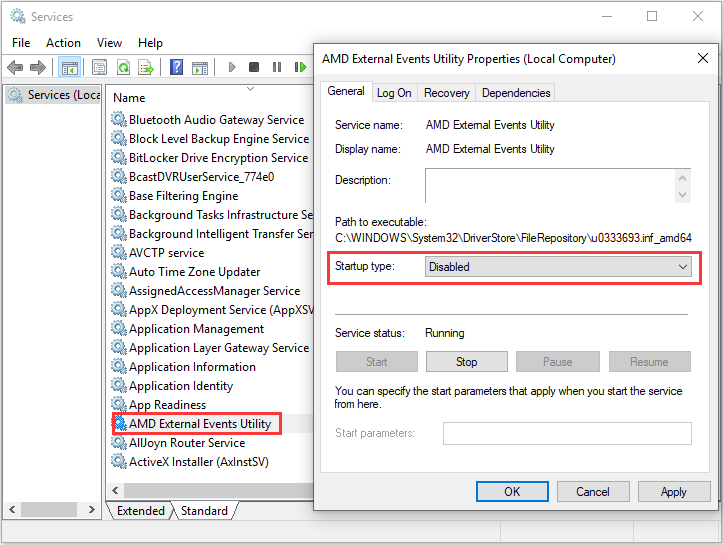Click the Forward arrow toolbar icon
Viewport: 723px width, 545px height.
tap(38, 67)
